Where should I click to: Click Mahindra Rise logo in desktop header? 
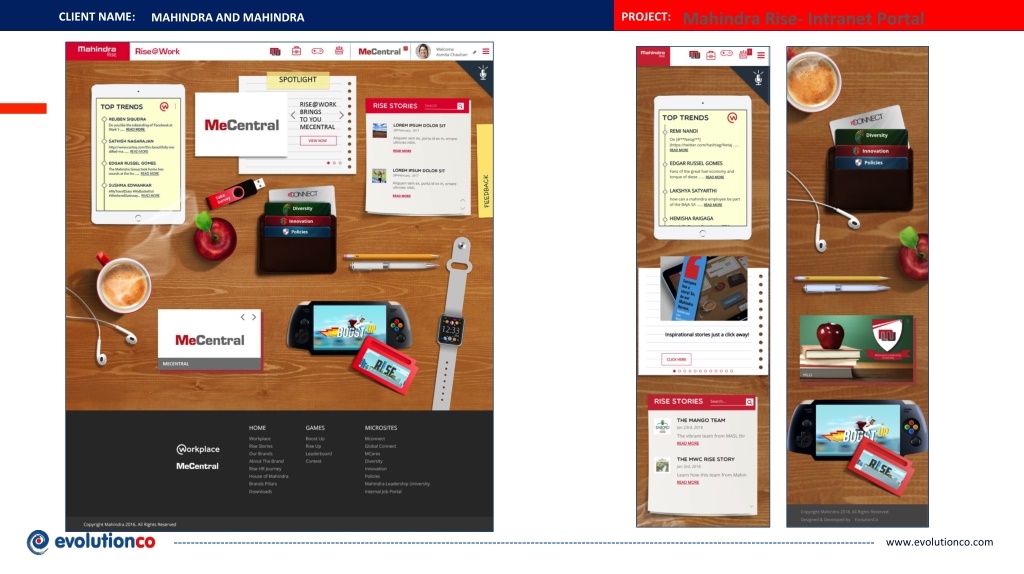tap(97, 51)
